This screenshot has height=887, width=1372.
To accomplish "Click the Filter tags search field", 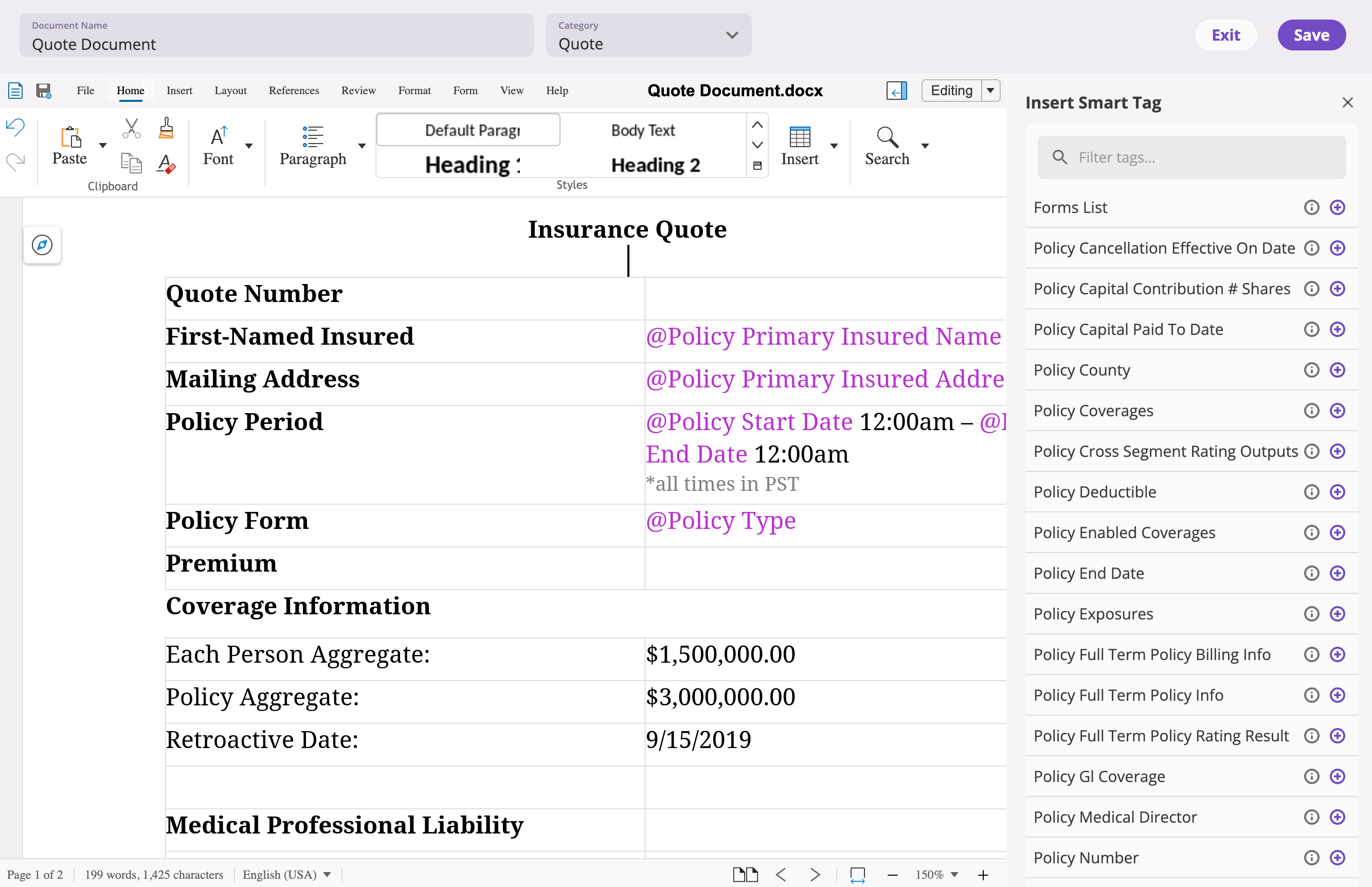I will (x=1192, y=157).
